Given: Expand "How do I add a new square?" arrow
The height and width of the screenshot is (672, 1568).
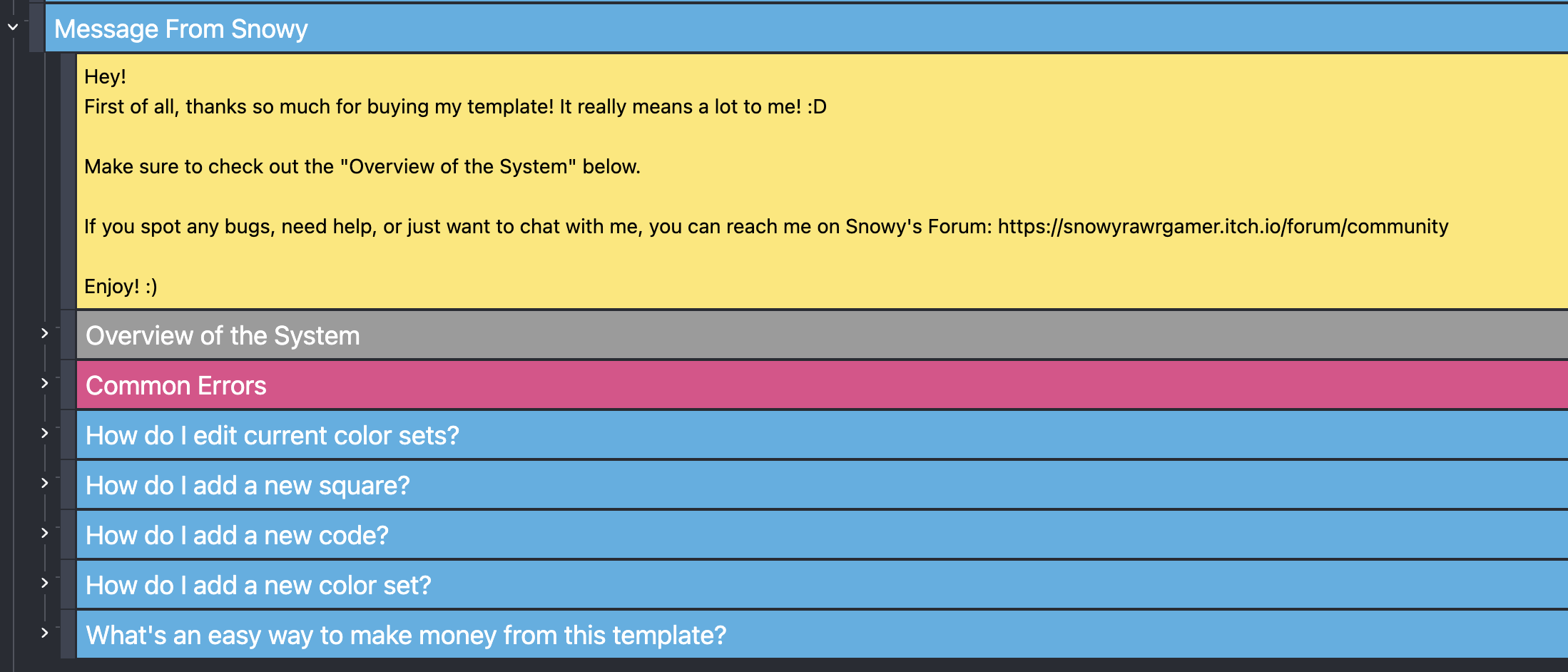Looking at the screenshot, I should (x=44, y=483).
